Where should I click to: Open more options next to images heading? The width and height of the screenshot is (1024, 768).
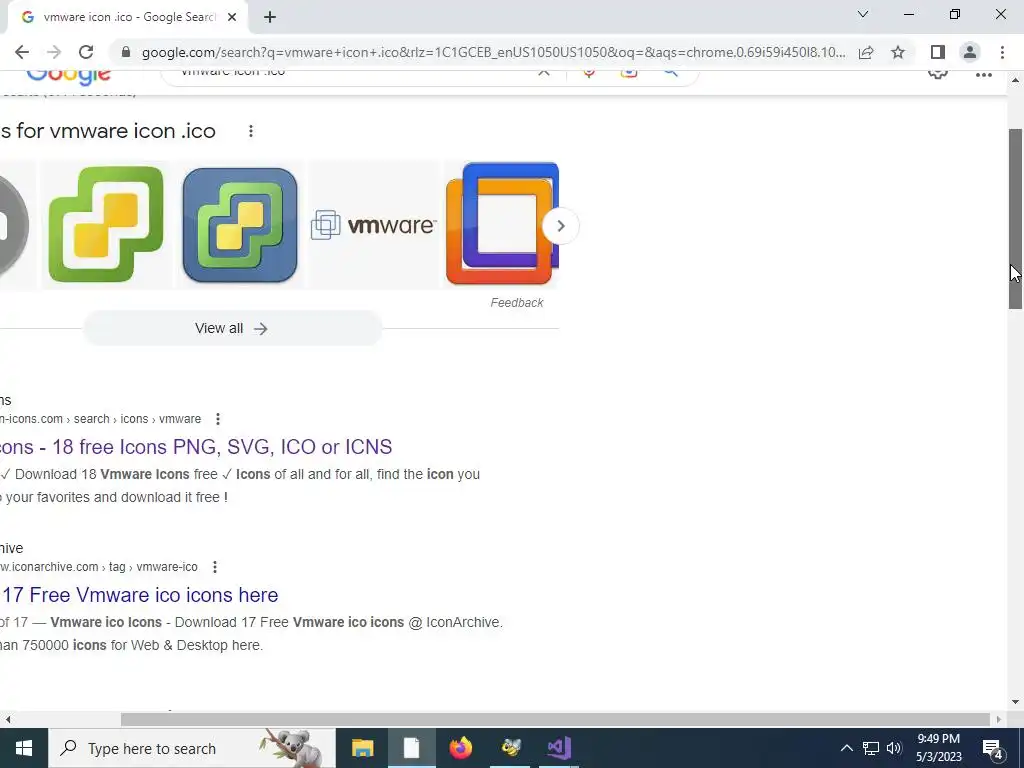pos(251,131)
